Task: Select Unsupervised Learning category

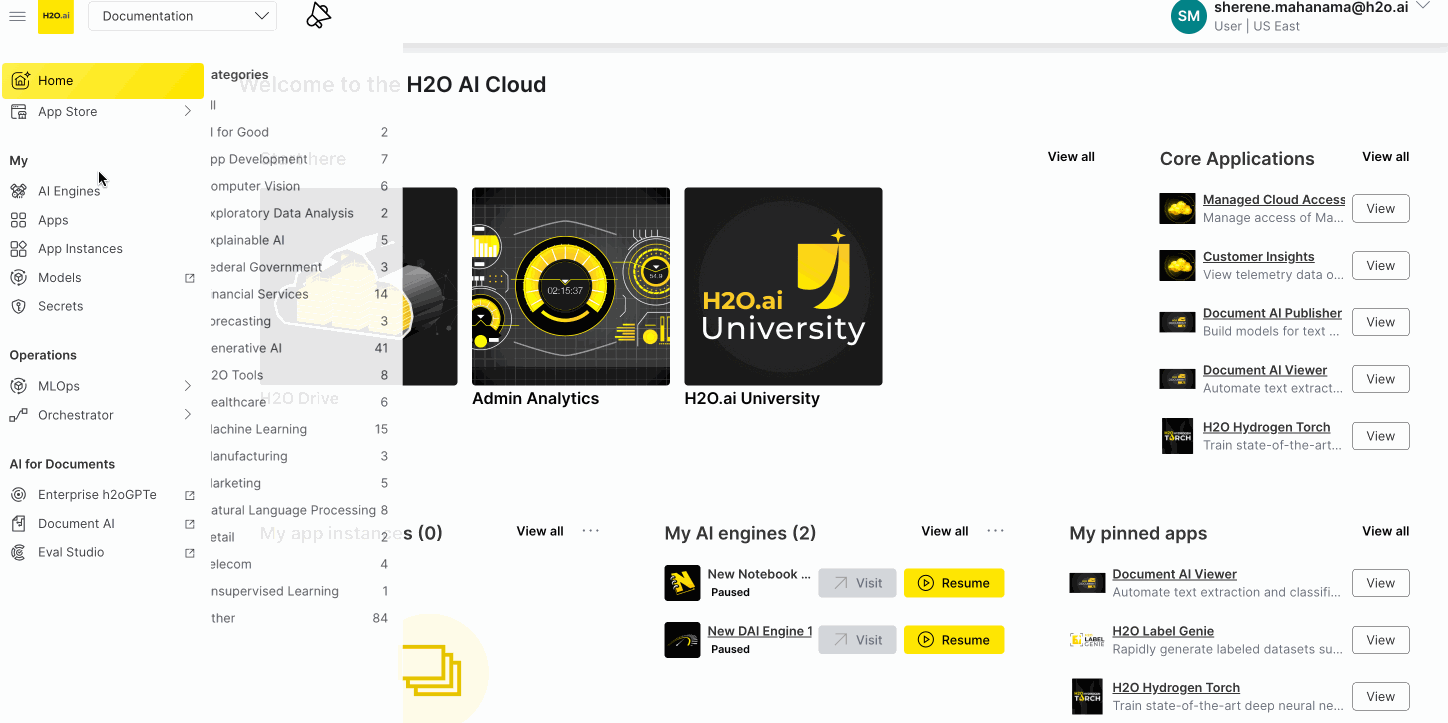Action: [x=299, y=591]
